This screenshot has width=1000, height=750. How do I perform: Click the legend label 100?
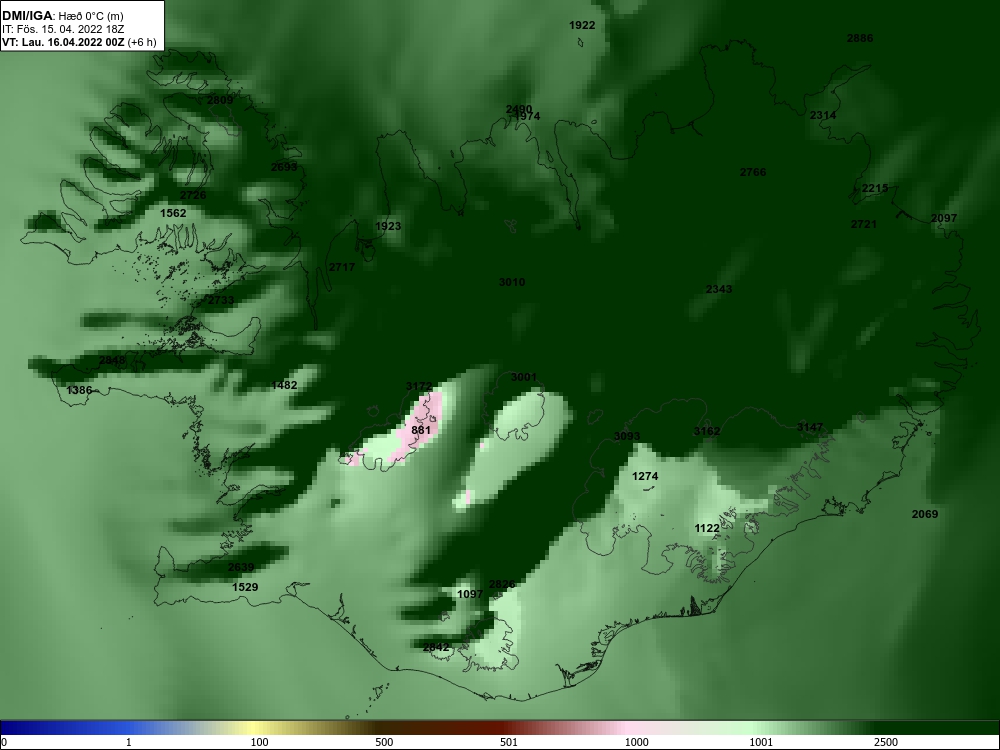[x=259, y=742]
